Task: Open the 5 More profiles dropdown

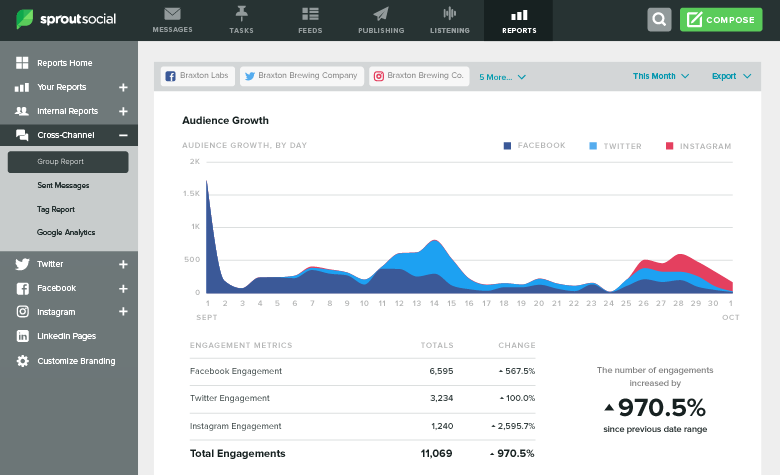Action: (502, 77)
